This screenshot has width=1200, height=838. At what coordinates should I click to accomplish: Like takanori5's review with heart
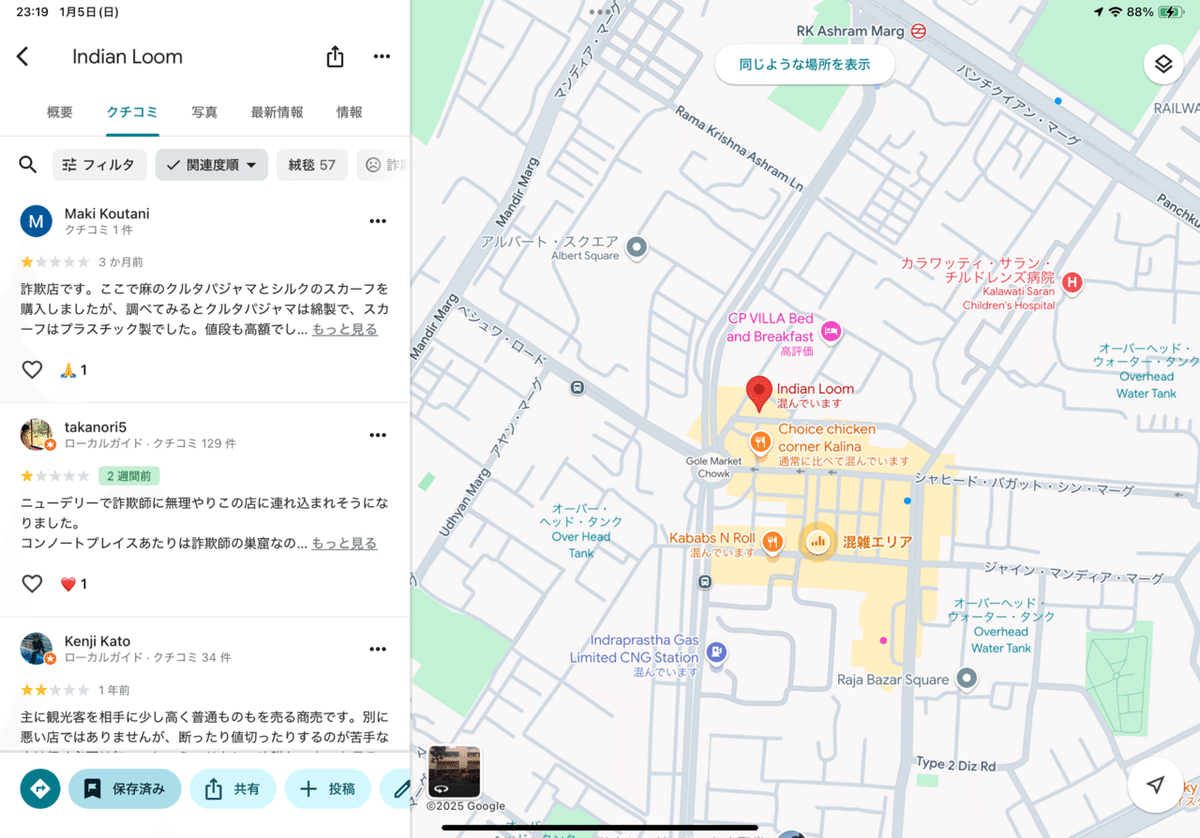tap(32, 584)
